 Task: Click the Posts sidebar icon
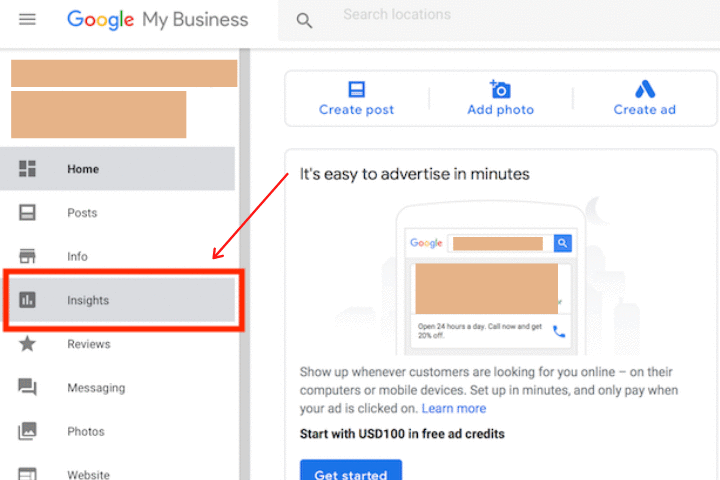point(27,213)
